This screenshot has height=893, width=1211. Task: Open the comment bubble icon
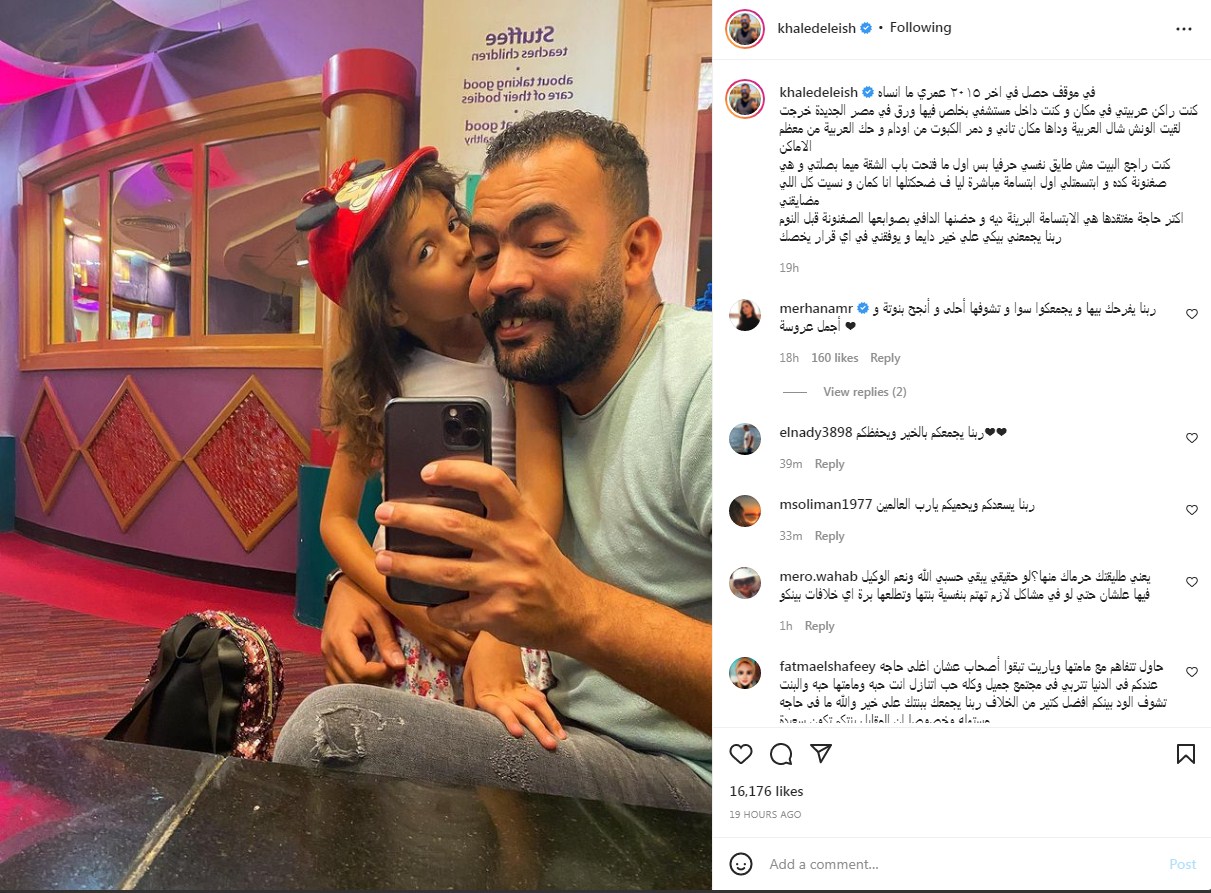781,754
